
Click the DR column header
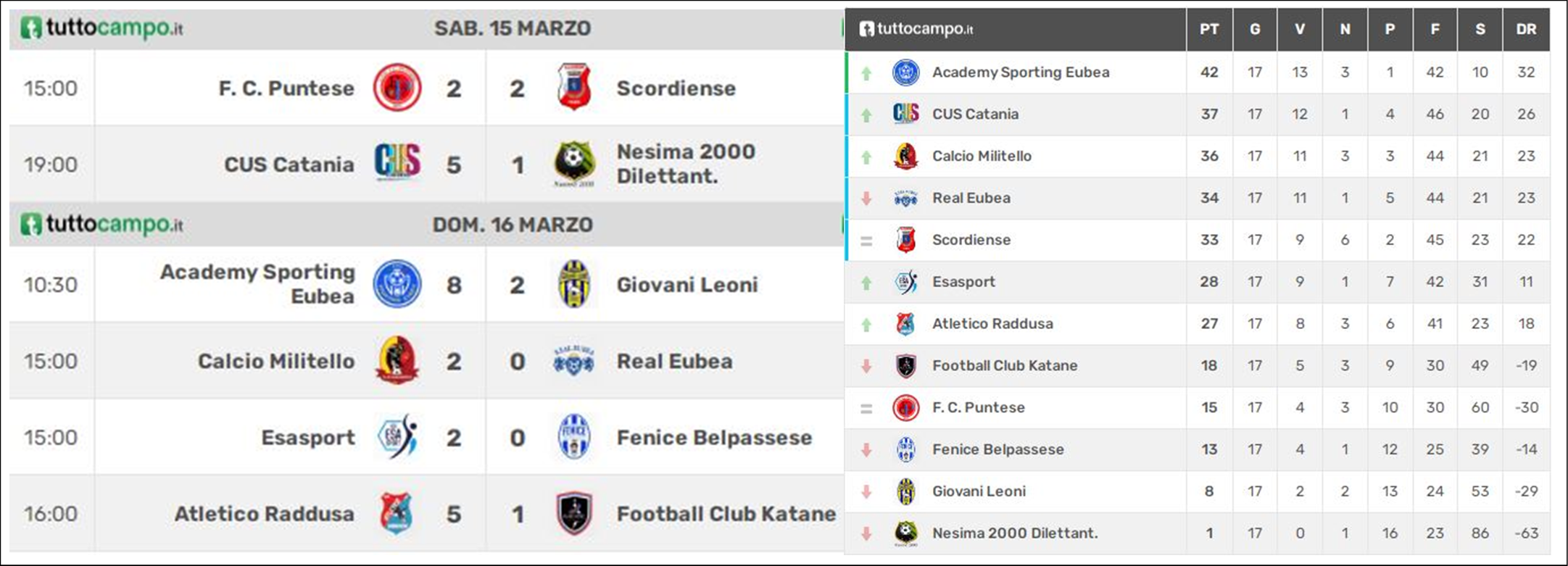click(1526, 29)
